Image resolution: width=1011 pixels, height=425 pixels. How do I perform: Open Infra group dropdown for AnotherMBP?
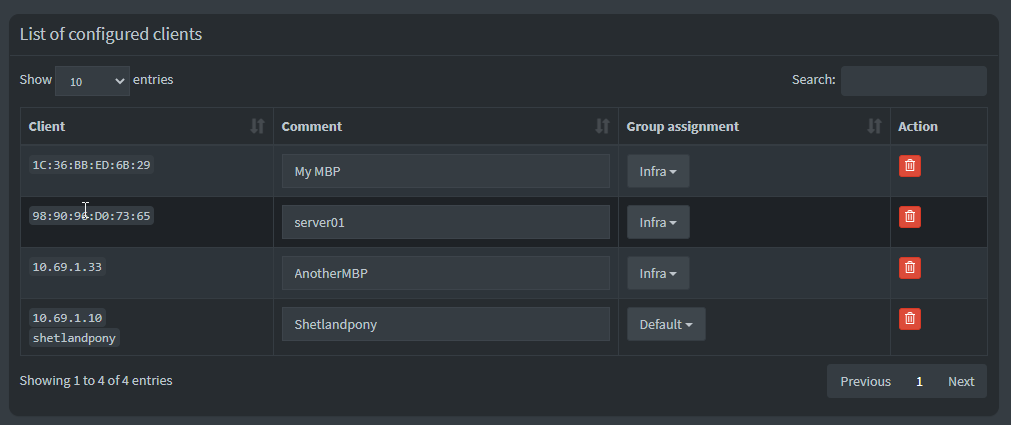[x=658, y=273]
